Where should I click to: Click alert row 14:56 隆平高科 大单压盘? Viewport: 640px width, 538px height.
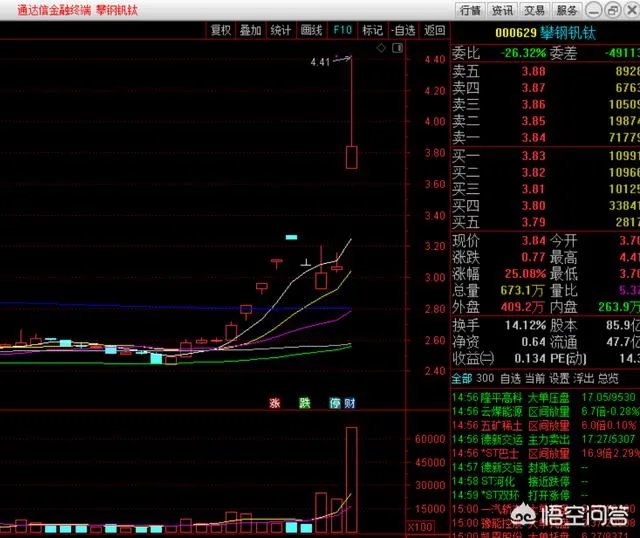(544, 397)
